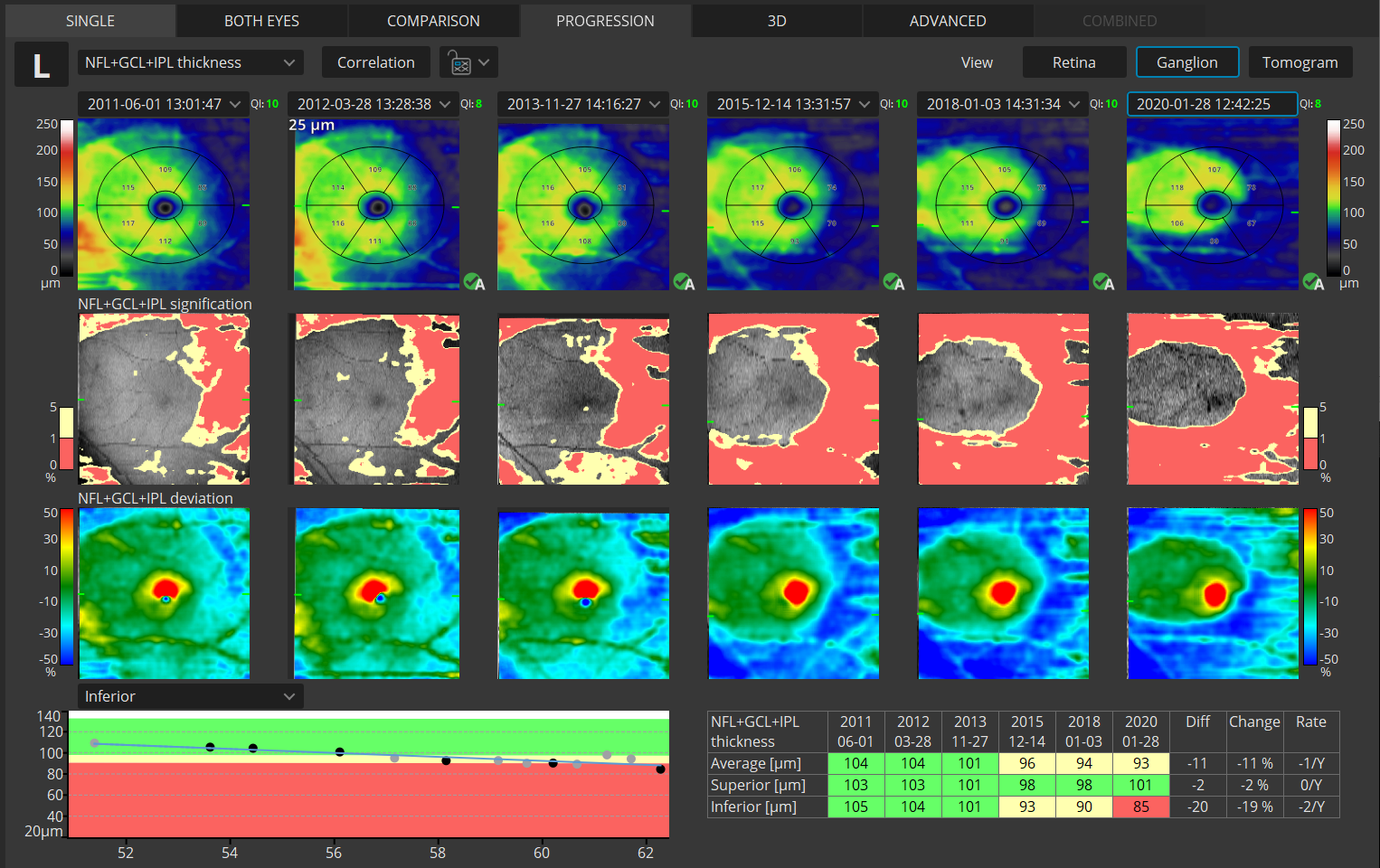Image resolution: width=1380 pixels, height=868 pixels.
Task: Expand the Inferior sector dropdown above the chart
Action: 190,696
